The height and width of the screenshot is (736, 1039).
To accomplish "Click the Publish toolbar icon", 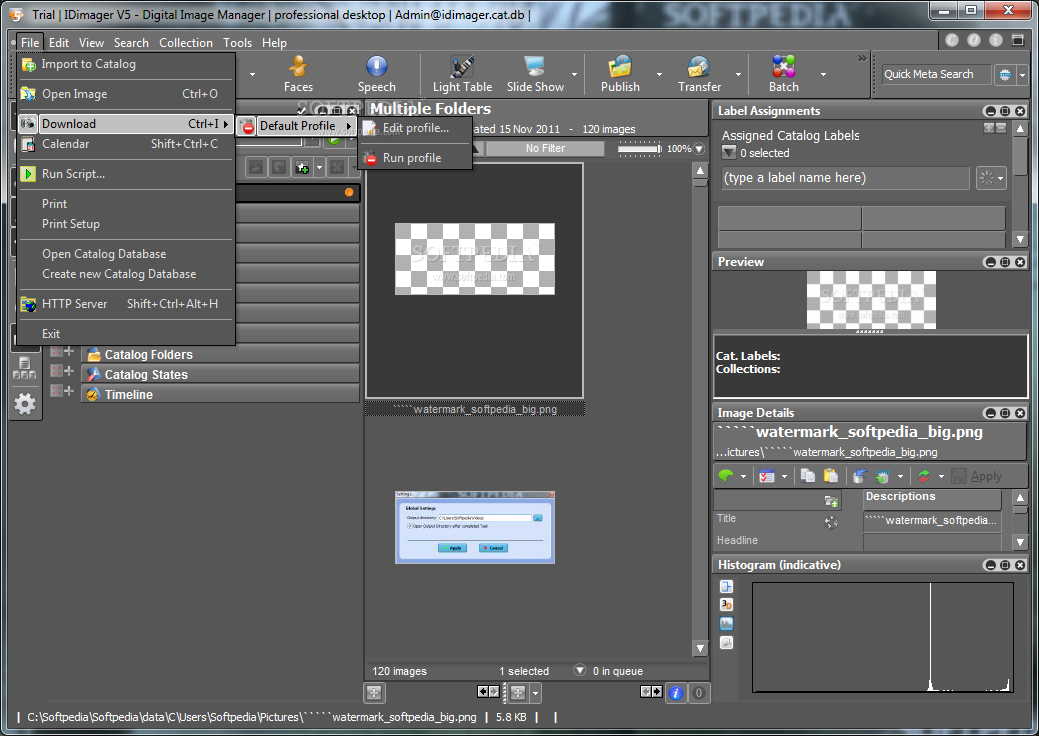I will 620,74.
